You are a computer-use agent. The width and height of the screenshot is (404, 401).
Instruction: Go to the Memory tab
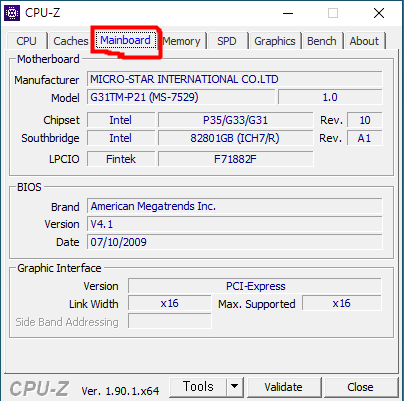[182, 41]
